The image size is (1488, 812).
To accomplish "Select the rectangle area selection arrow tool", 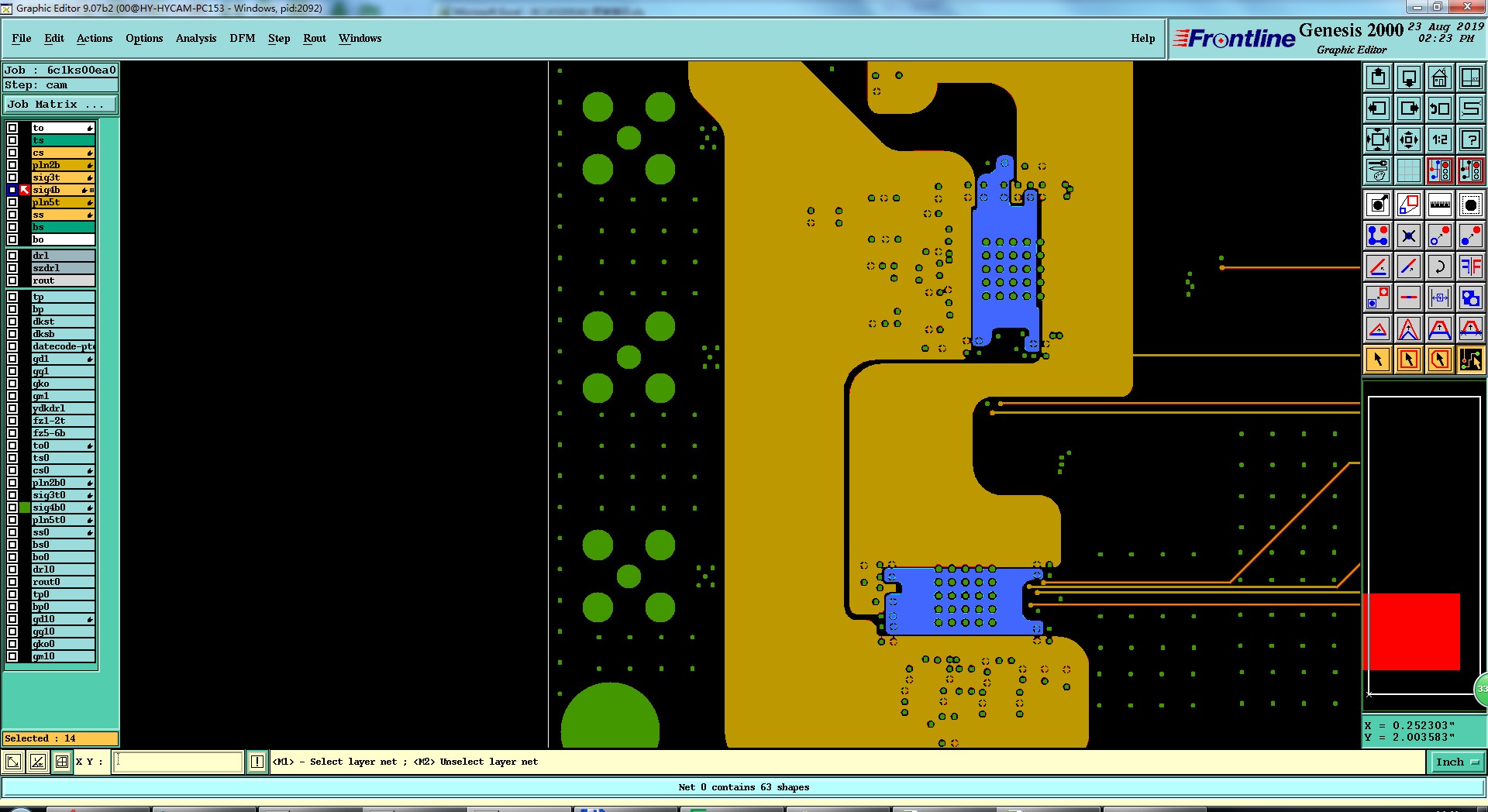I will click(1409, 360).
